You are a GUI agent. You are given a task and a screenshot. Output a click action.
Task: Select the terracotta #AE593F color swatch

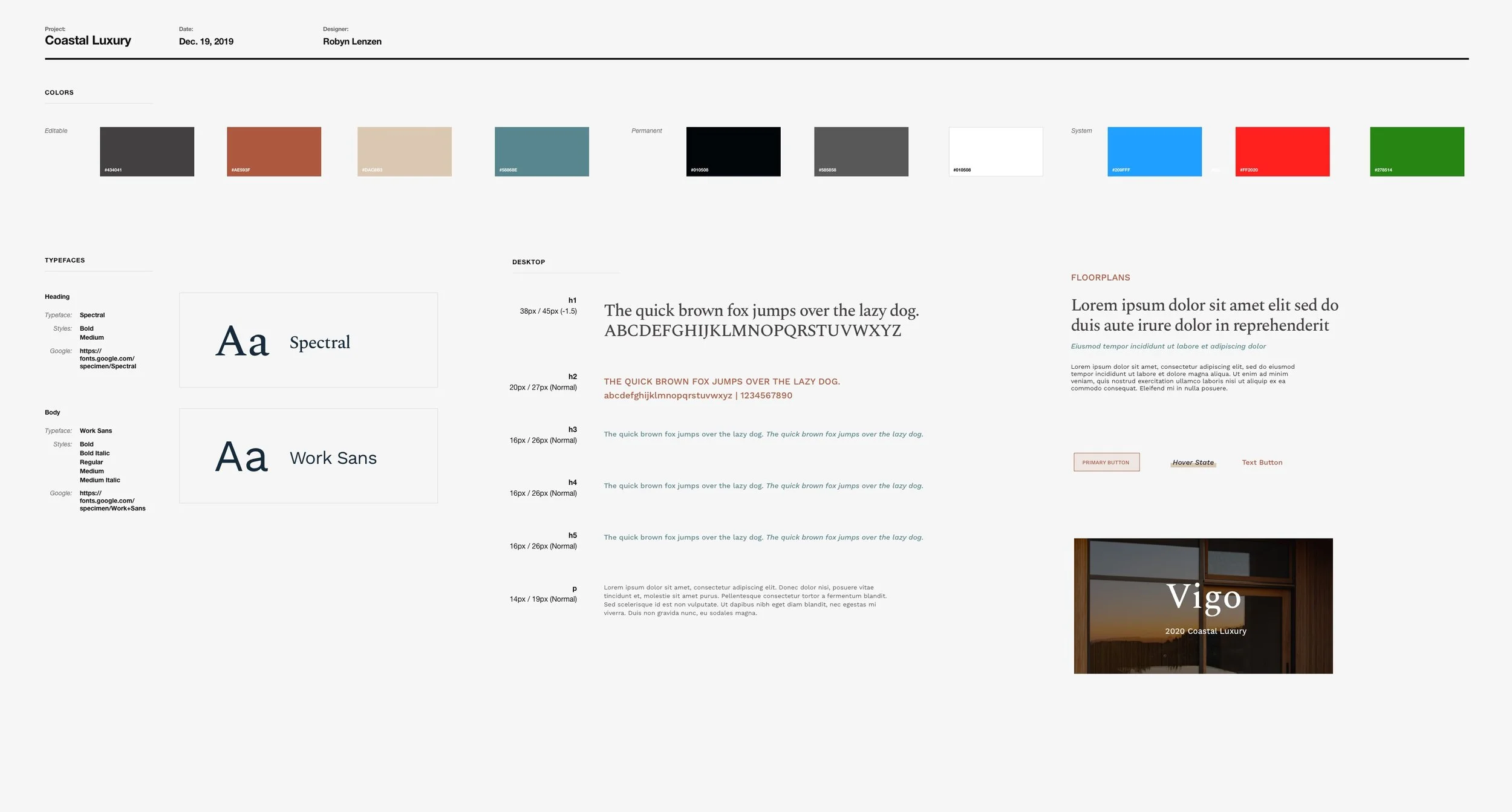274,151
